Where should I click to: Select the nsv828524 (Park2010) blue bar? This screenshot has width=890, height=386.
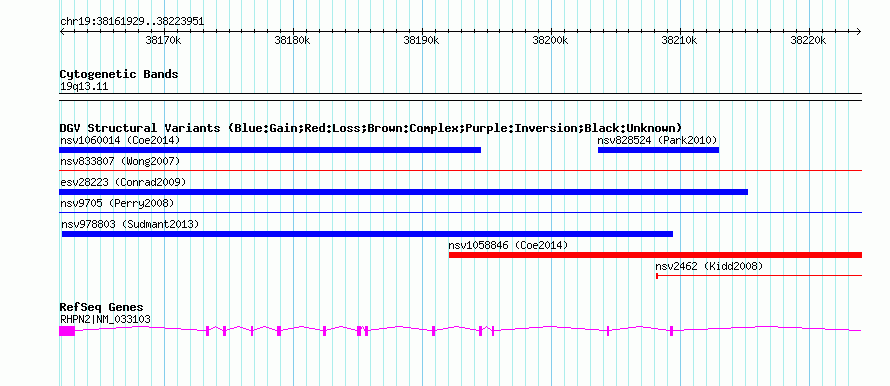coord(658,150)
